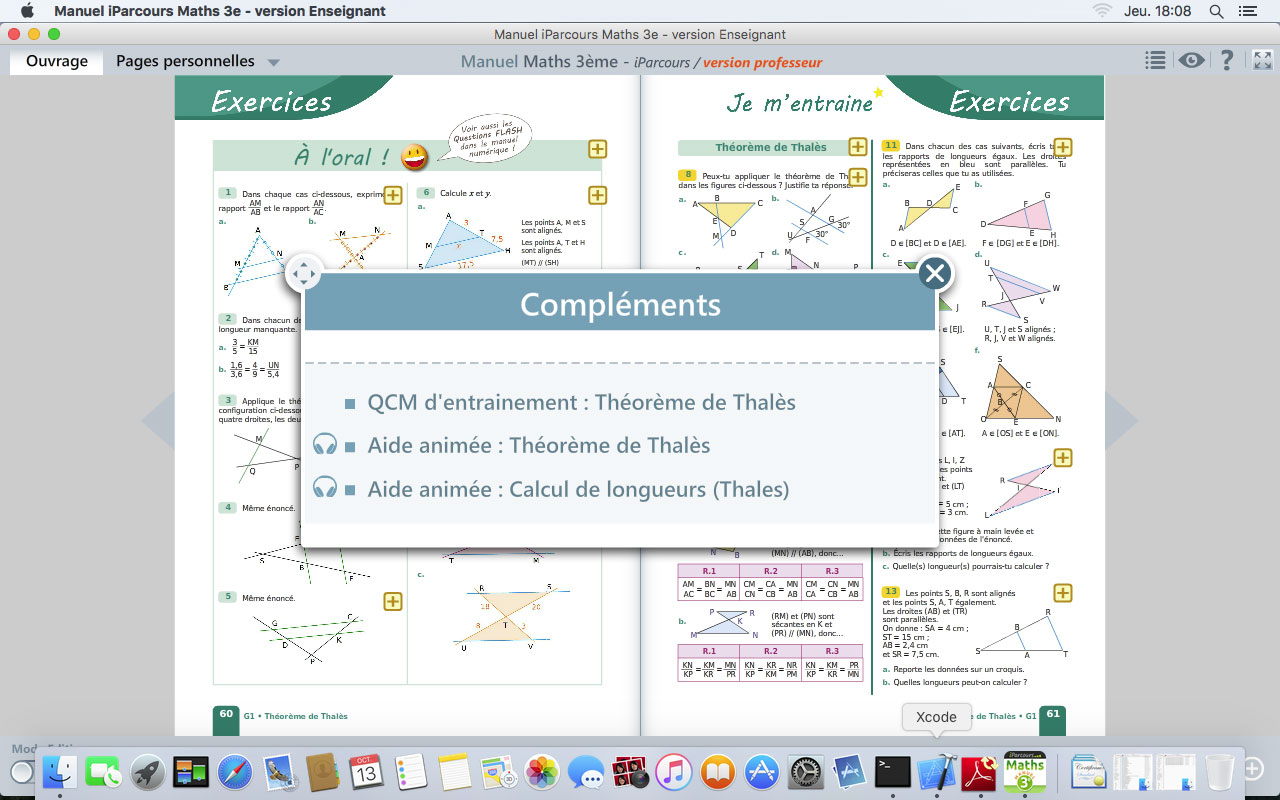1280x800 pixels.
Task: Open Aide animée : Théorème de Thalès
Action: pyautogui.click(x=538, y=446)
